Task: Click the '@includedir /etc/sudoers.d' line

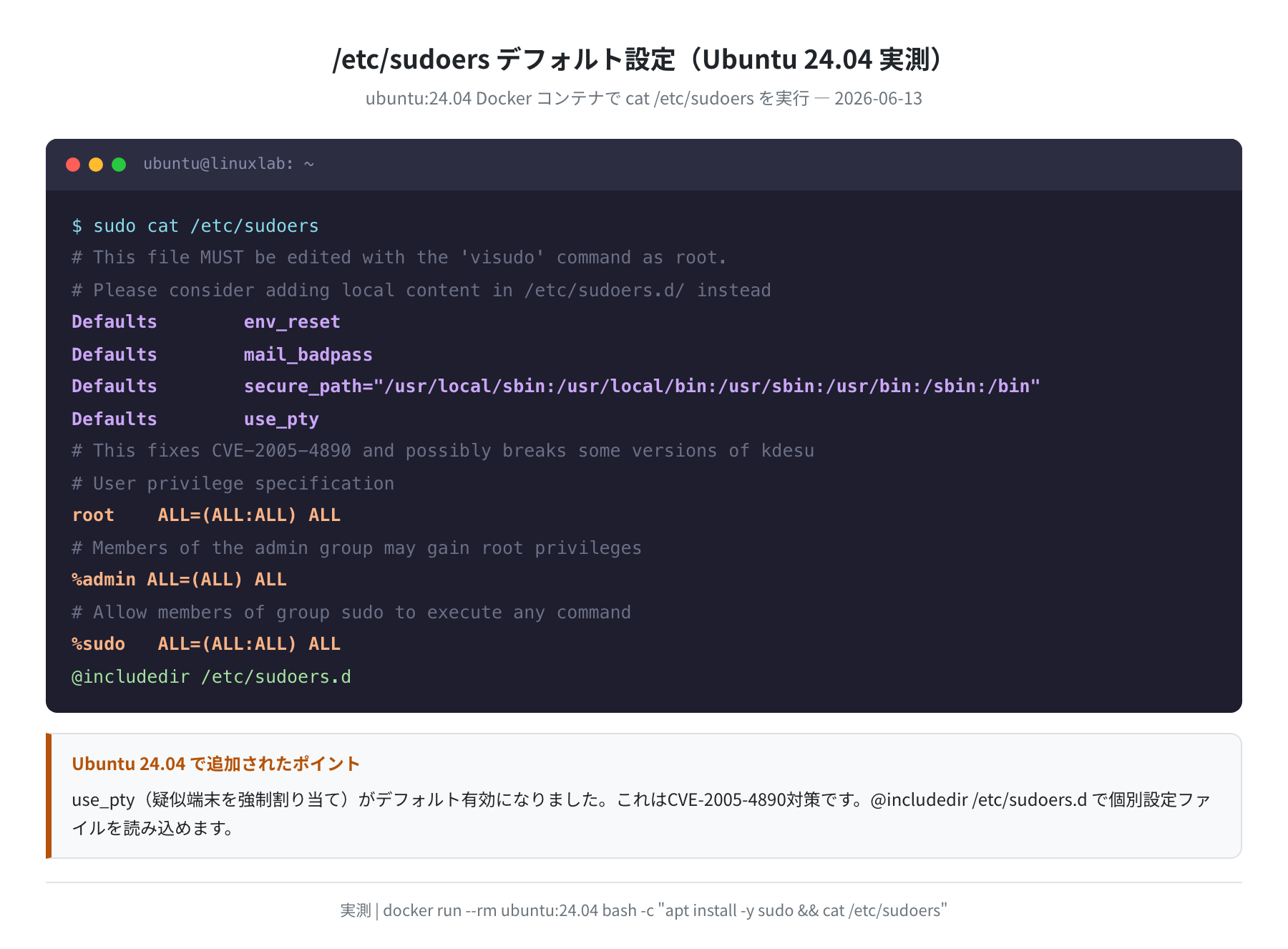Action: point(211,677)
